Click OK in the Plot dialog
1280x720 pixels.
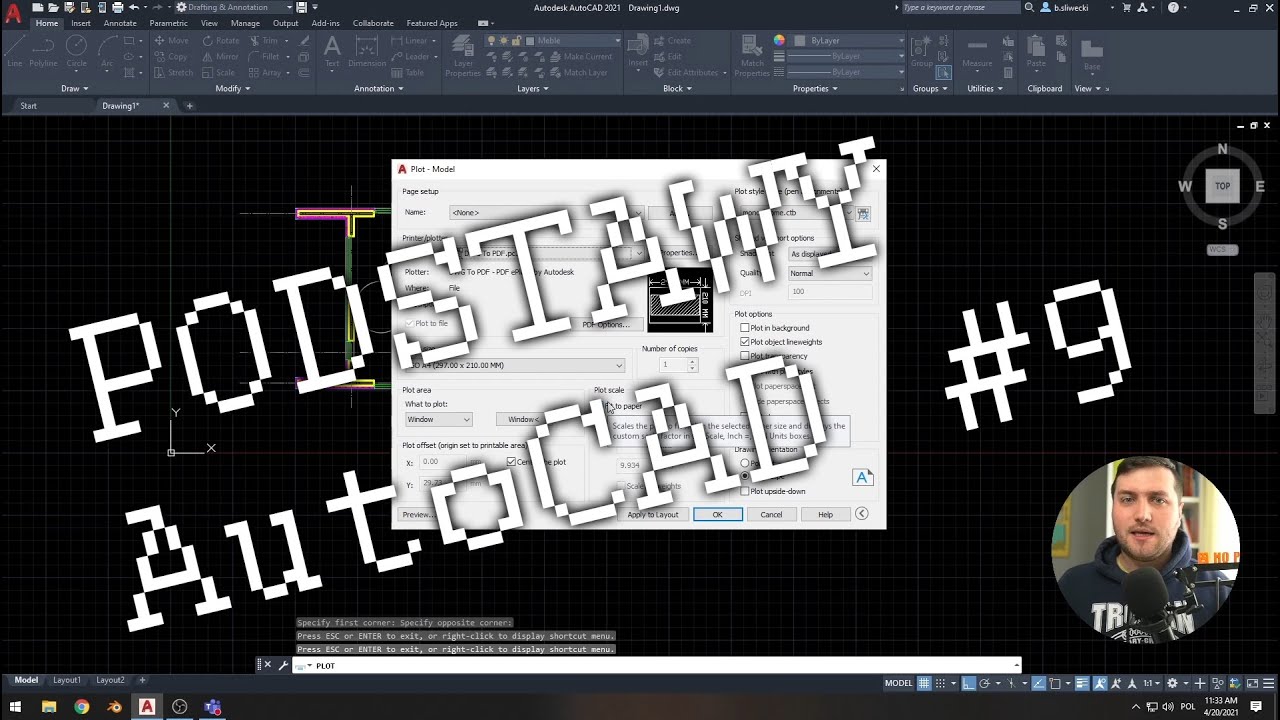pos(718,514)
